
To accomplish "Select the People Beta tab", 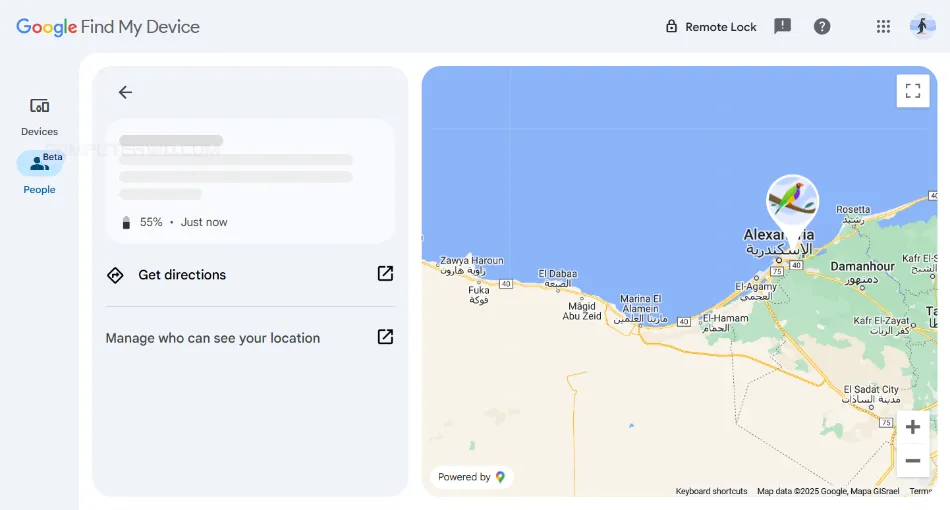I will click(x=39, y=173).
